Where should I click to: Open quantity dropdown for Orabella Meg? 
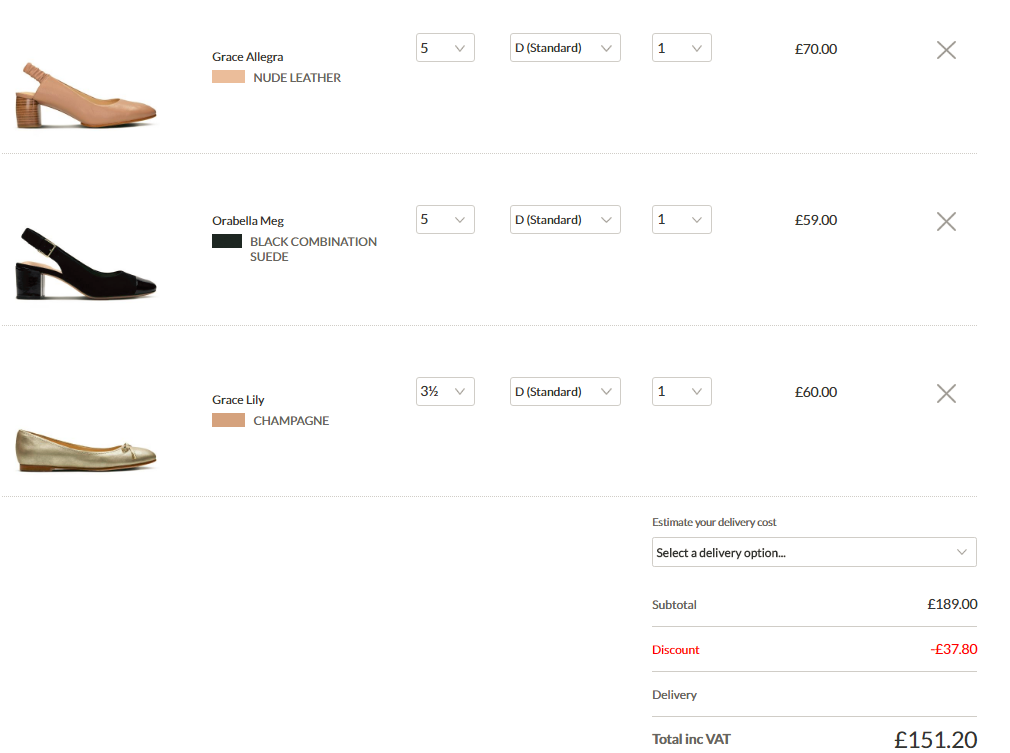(681, 220)
